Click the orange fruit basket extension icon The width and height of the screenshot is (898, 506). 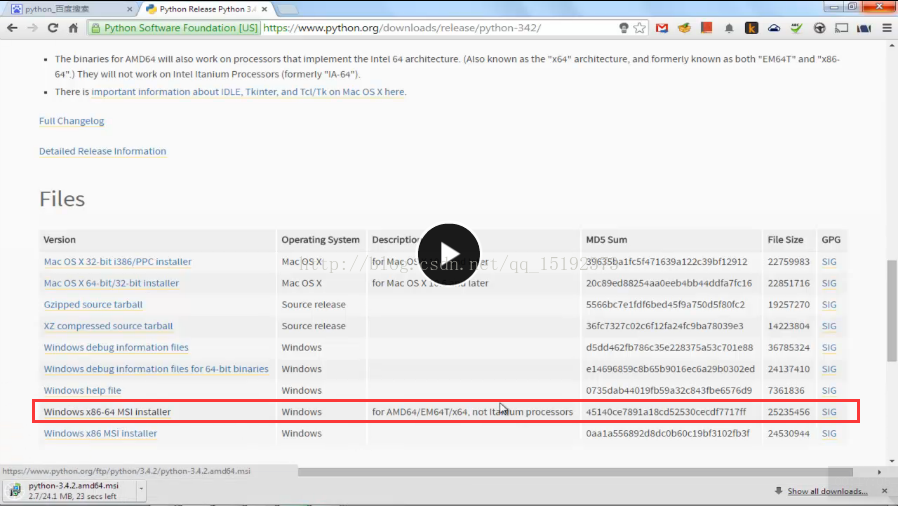coord(684,27)
